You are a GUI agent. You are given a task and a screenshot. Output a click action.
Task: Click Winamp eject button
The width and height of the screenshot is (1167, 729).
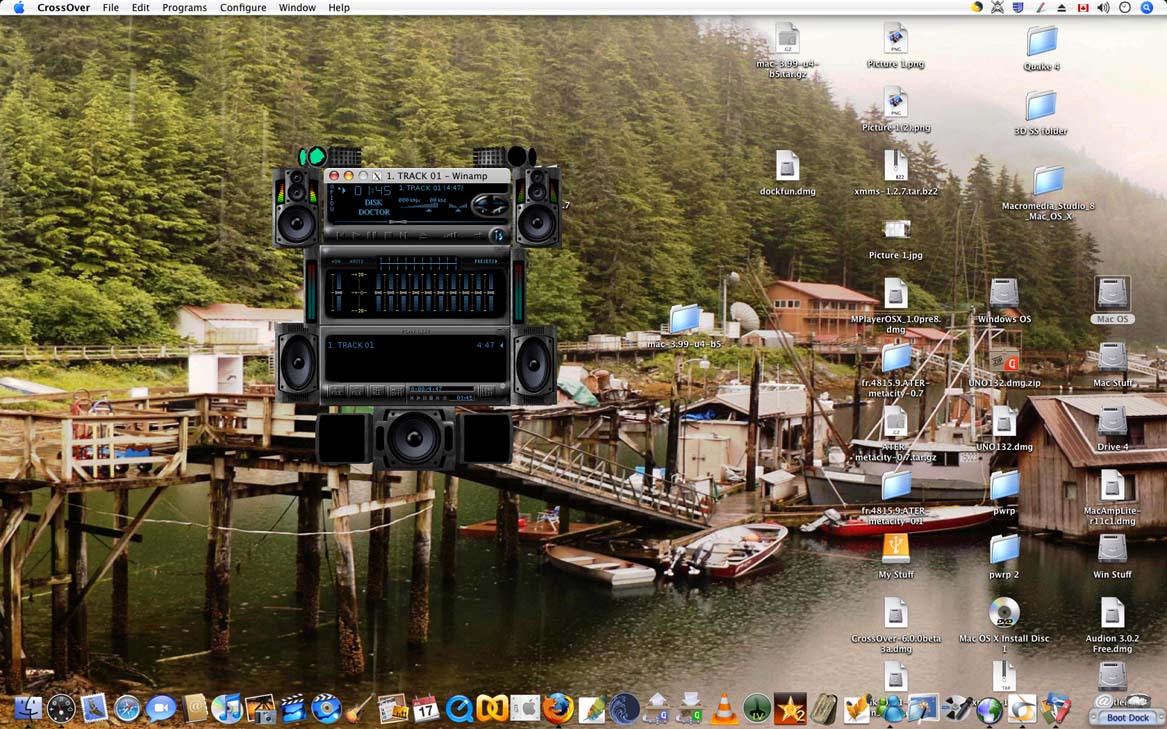[423, 235]
